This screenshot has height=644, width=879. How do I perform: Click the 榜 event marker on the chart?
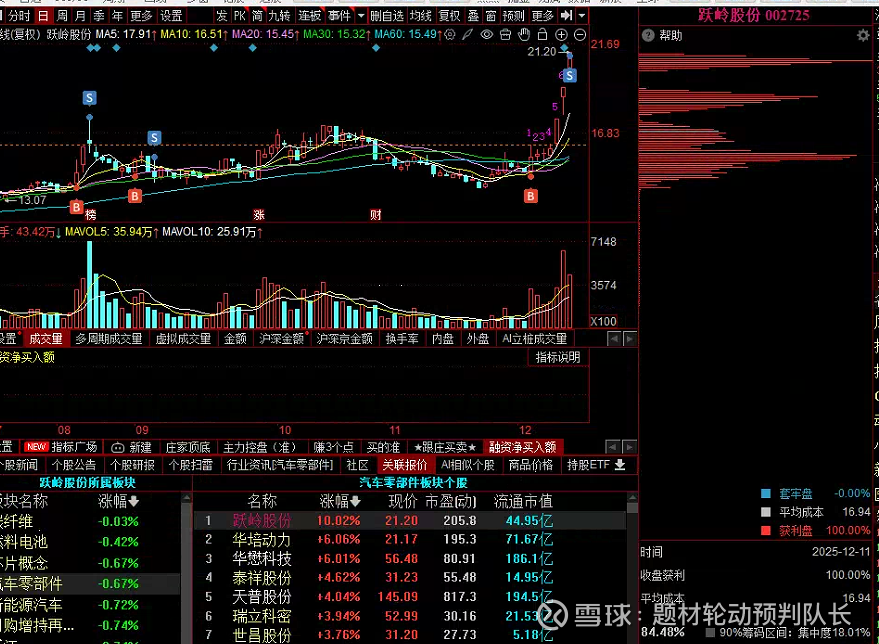(91, 215)
